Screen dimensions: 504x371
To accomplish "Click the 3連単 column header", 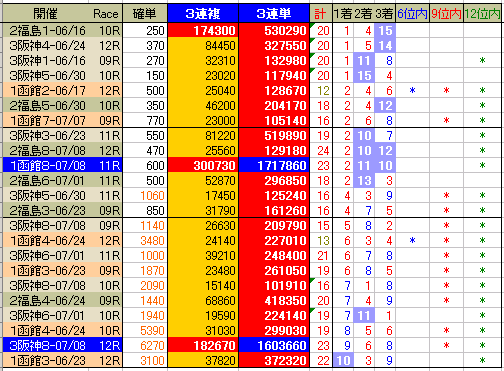I will (x=274, y=14).
